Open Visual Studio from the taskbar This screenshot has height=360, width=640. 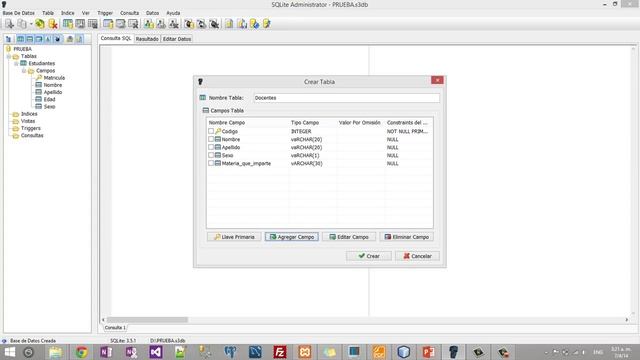coord(156,352)
